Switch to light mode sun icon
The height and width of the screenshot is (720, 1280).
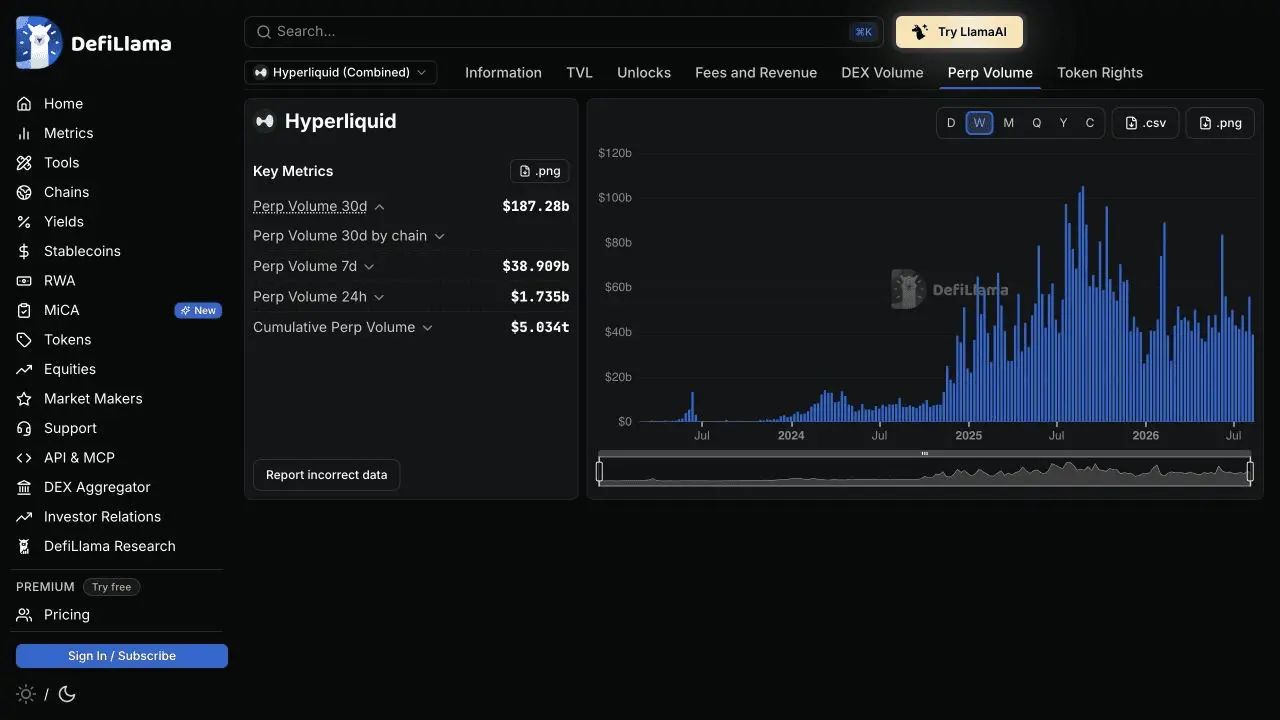click(26, 694)
